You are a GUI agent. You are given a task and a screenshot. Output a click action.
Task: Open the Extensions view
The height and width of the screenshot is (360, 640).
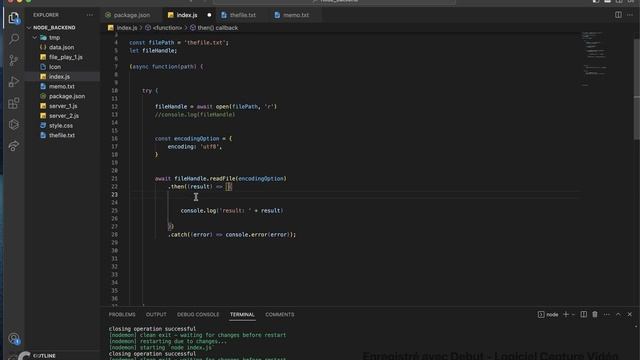(x=14, y=103)
